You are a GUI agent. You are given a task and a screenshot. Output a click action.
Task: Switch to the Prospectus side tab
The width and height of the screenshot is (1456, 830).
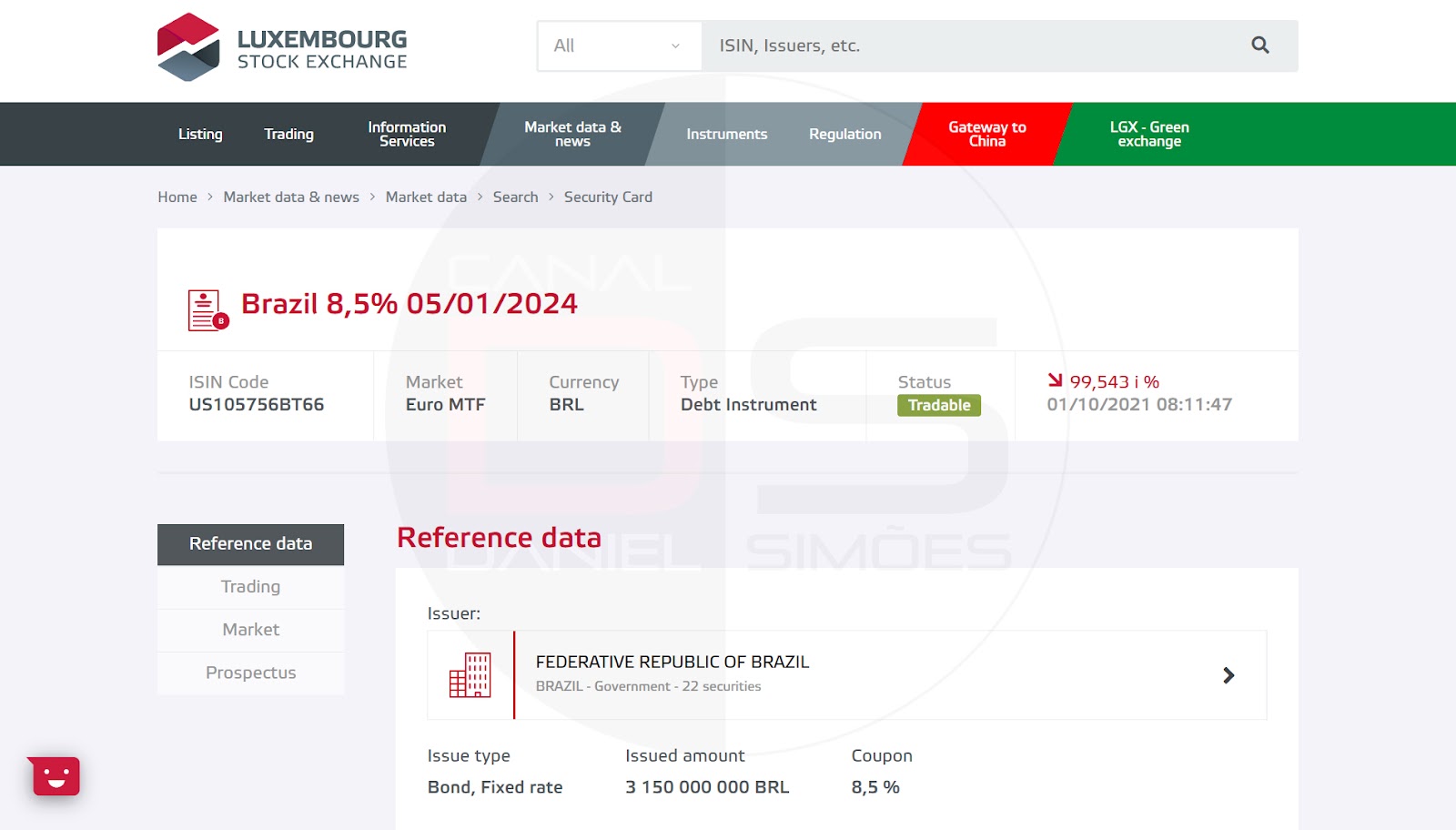click(250, 673)
